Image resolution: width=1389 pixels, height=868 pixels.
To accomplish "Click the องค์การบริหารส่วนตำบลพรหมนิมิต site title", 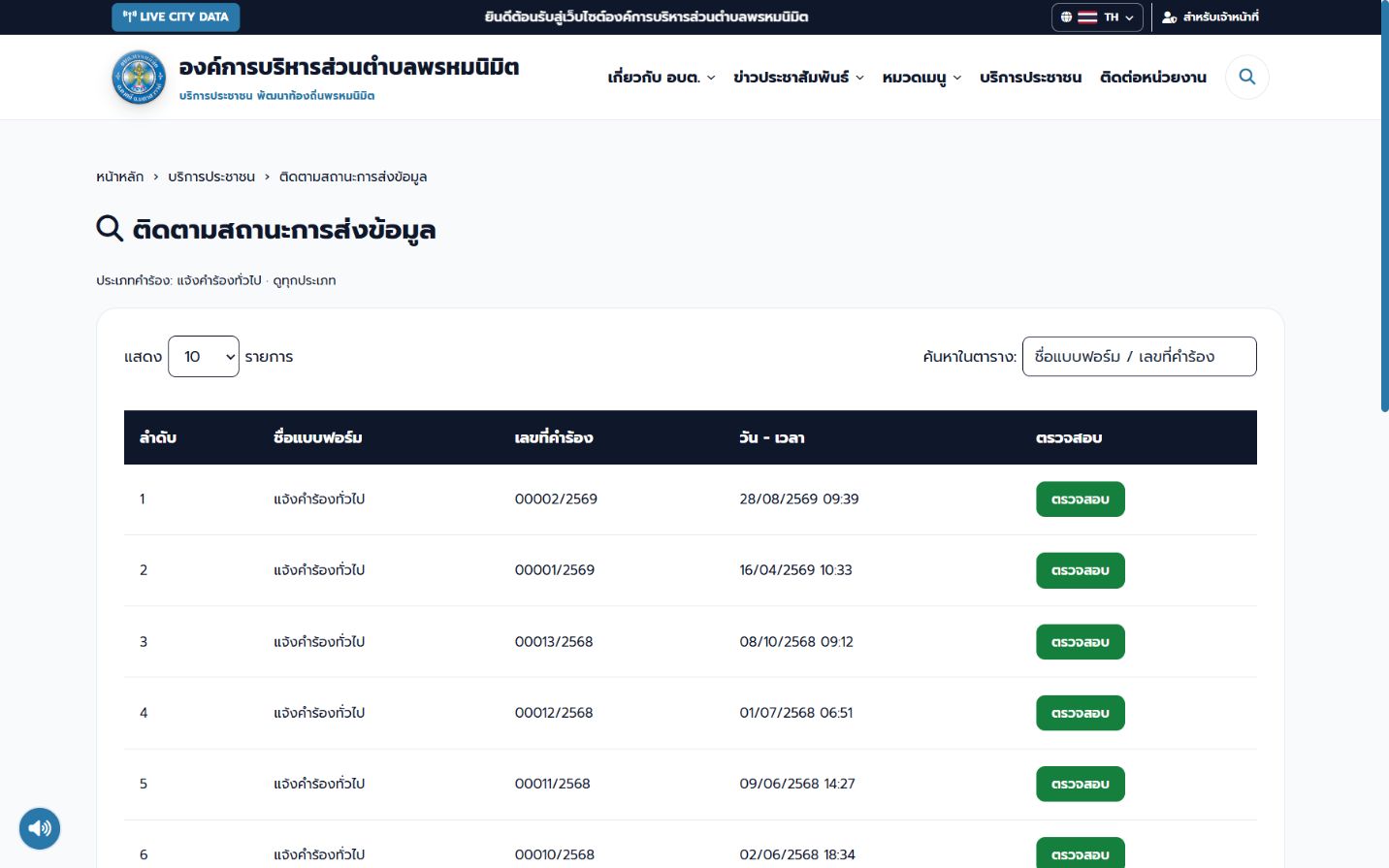I will (349, 67).
